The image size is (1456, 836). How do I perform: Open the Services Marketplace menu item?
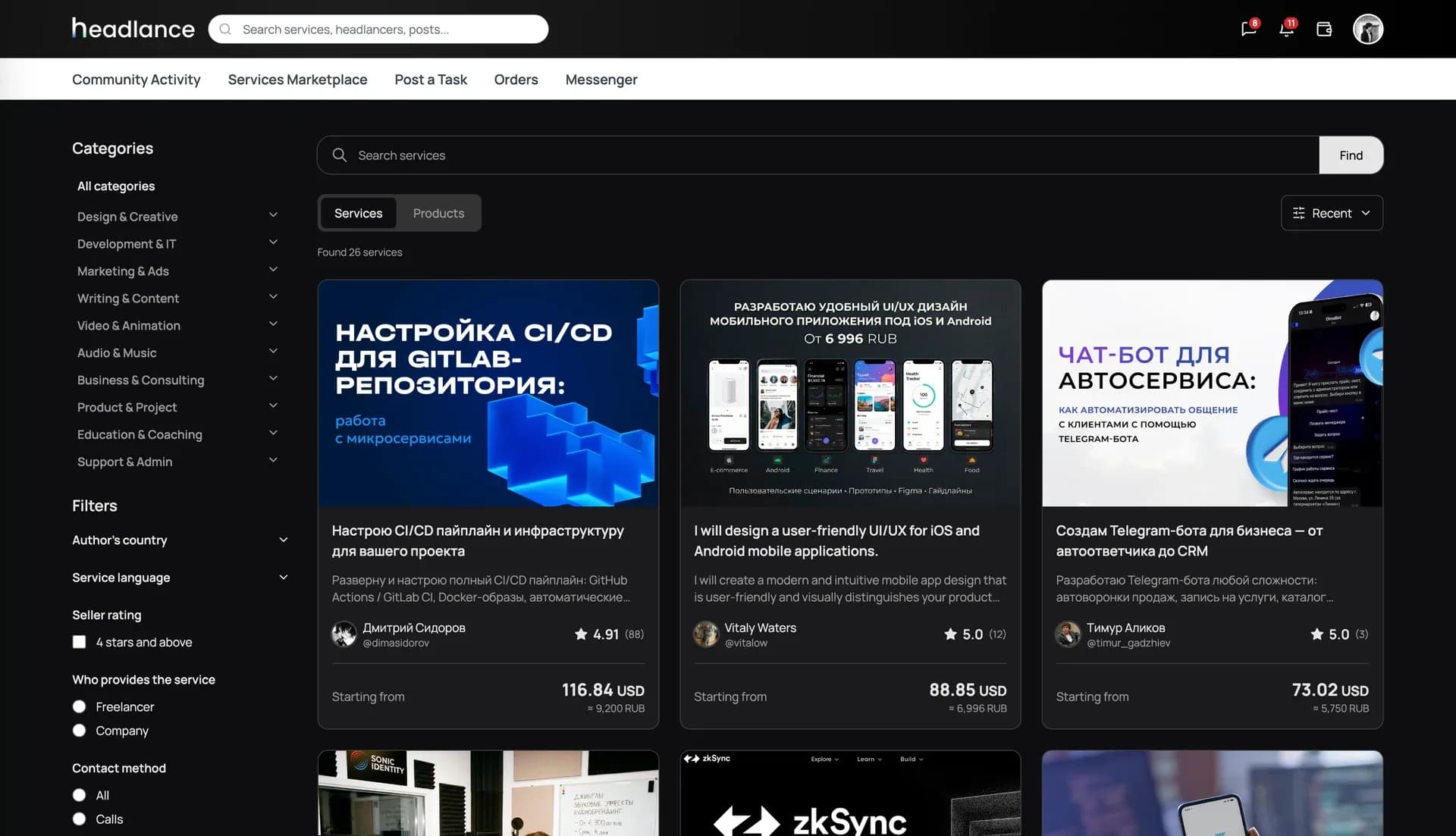(x=297, y=79)
